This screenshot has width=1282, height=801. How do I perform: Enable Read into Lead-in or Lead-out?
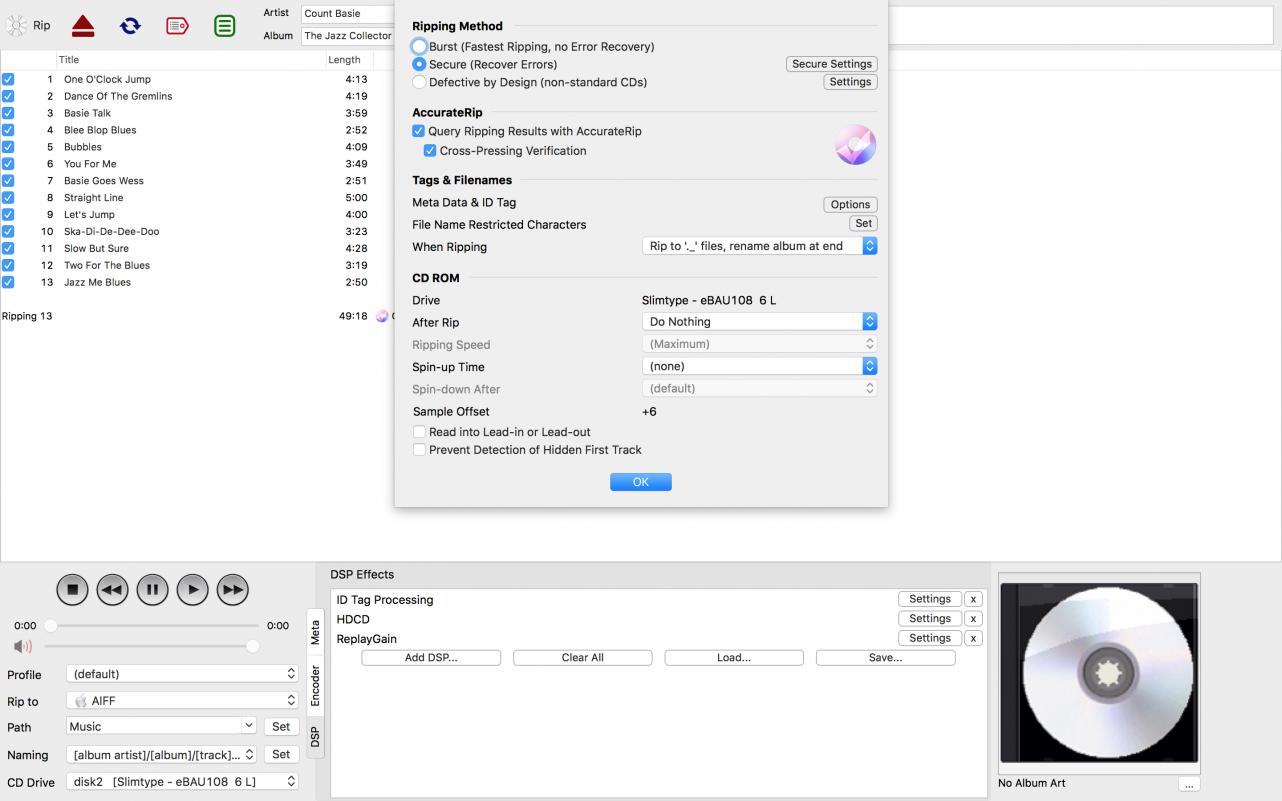click(x=420, y=432)
